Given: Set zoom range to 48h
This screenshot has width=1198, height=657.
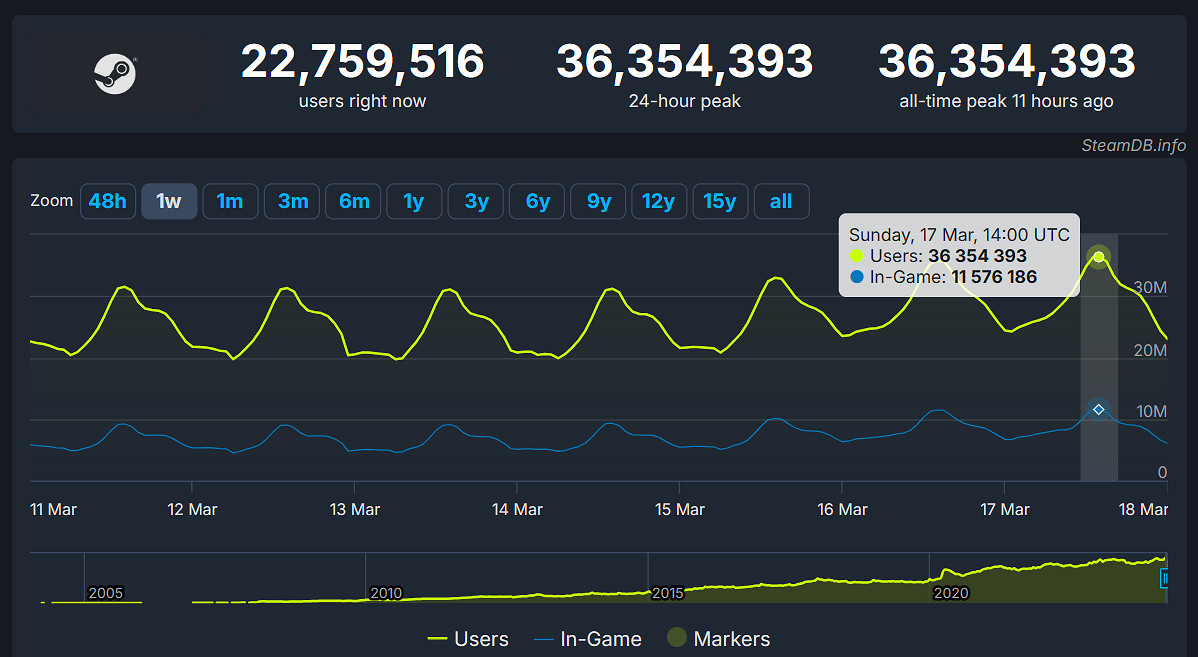Looking at the screenshot, I should (108, 201).
